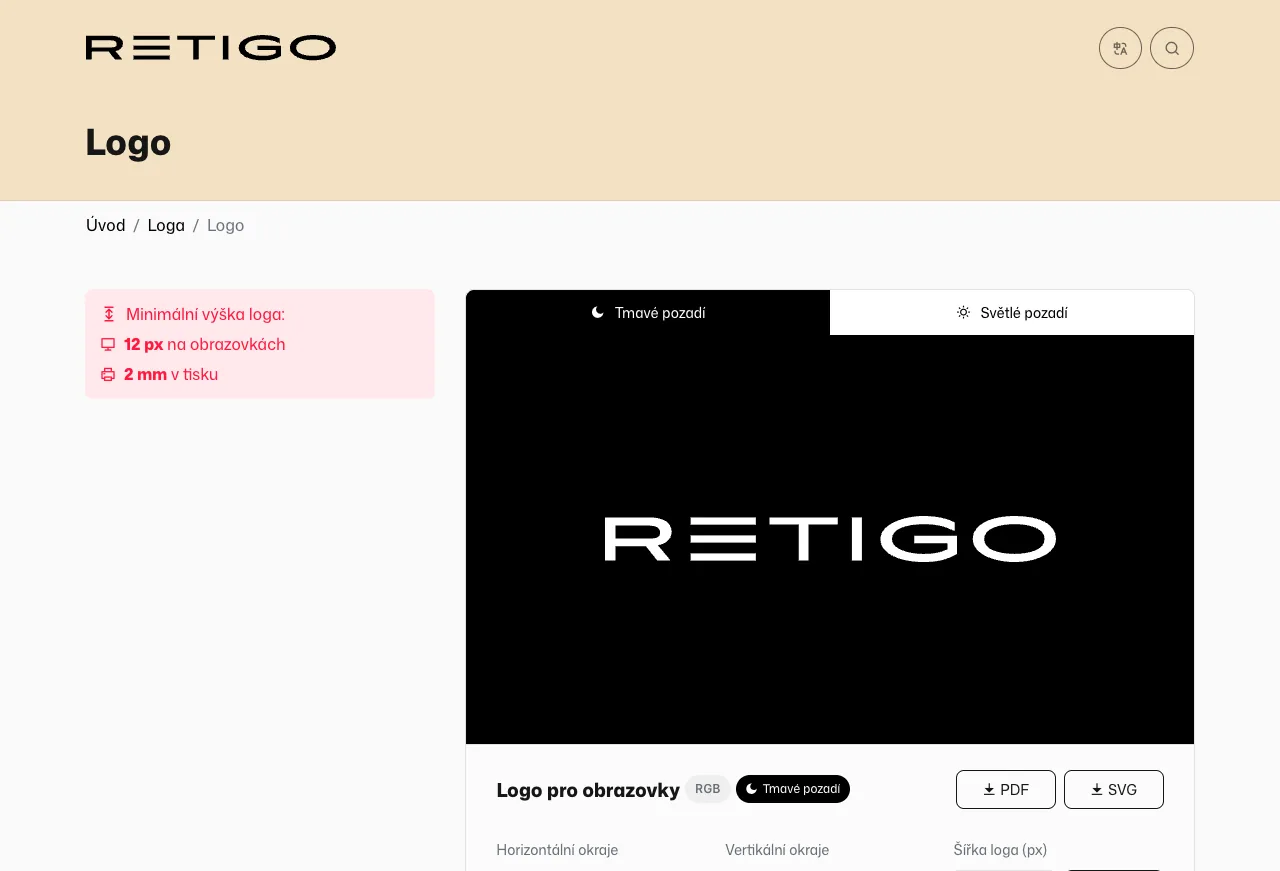Click the white RETIGO logo preview
Screen dimensions: 1280x871
(x=830, y=539)
